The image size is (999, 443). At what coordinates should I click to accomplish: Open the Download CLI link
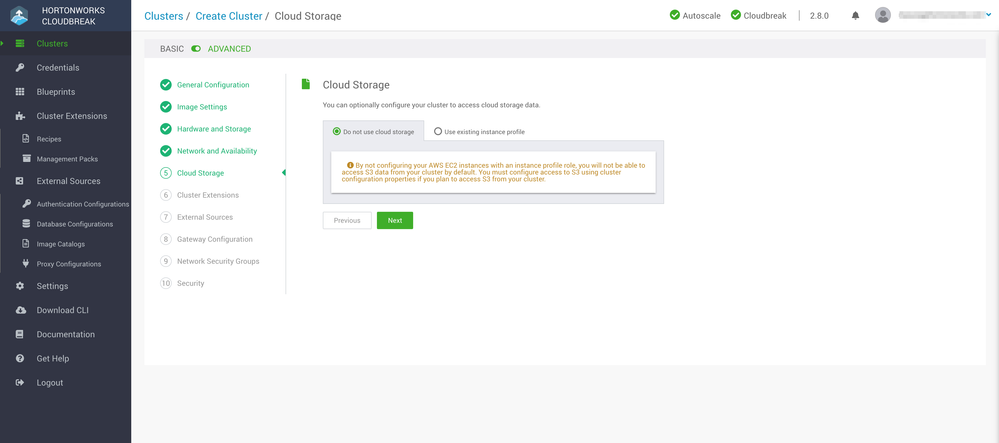62,310
